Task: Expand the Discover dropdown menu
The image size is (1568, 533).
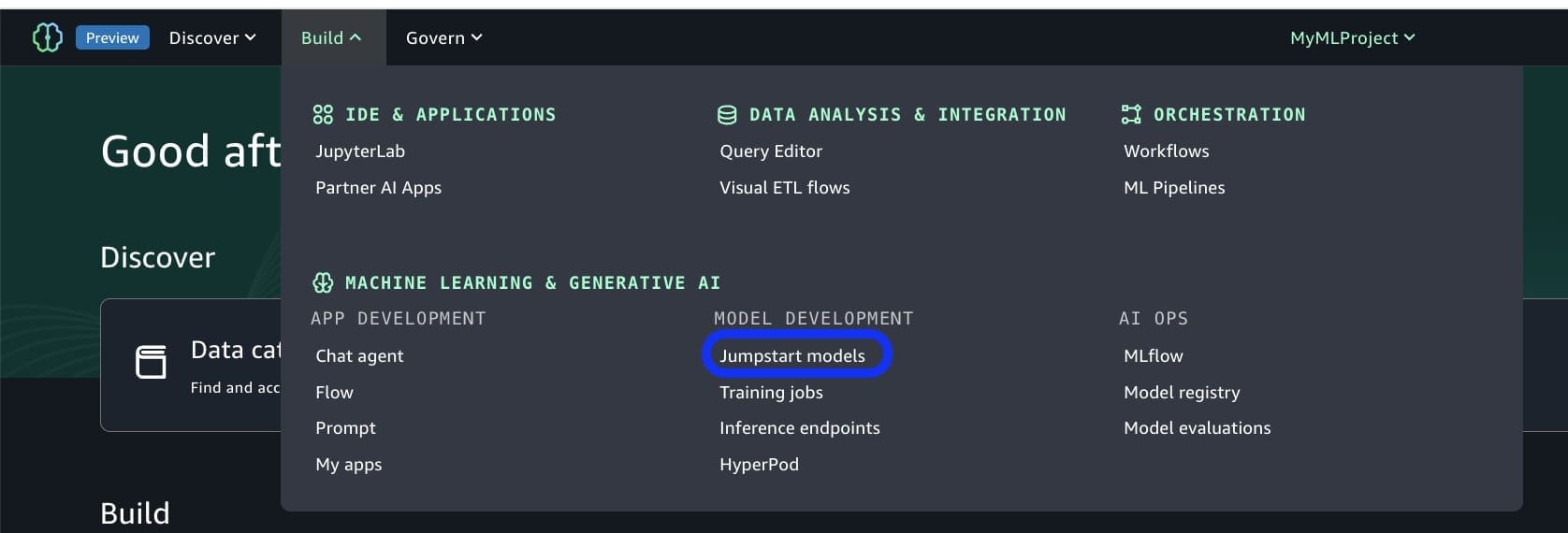Action: click(212, 37)
